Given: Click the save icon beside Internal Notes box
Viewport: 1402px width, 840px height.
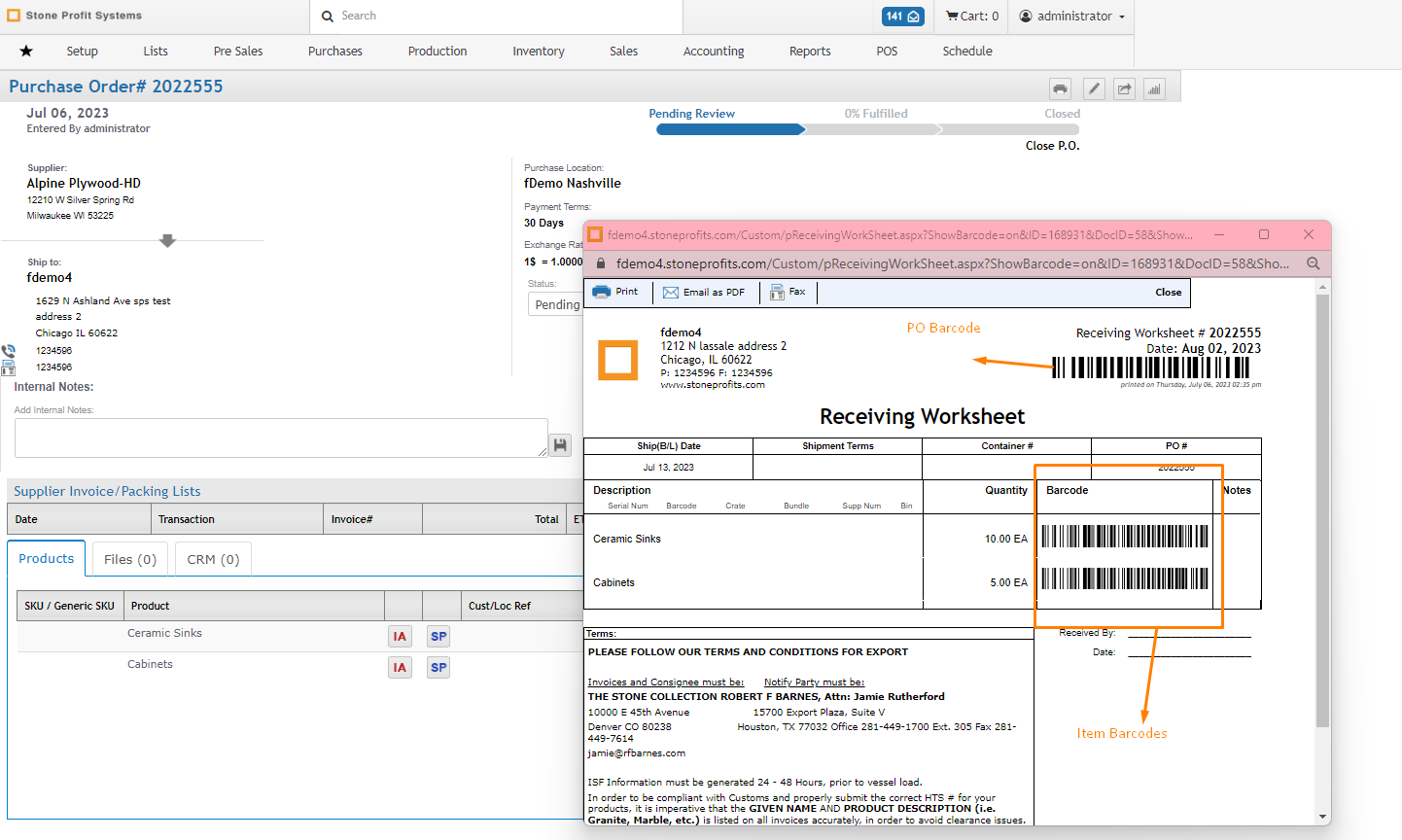Looking at the screenshot, I should pyautogui.click(x=560, y=445).
